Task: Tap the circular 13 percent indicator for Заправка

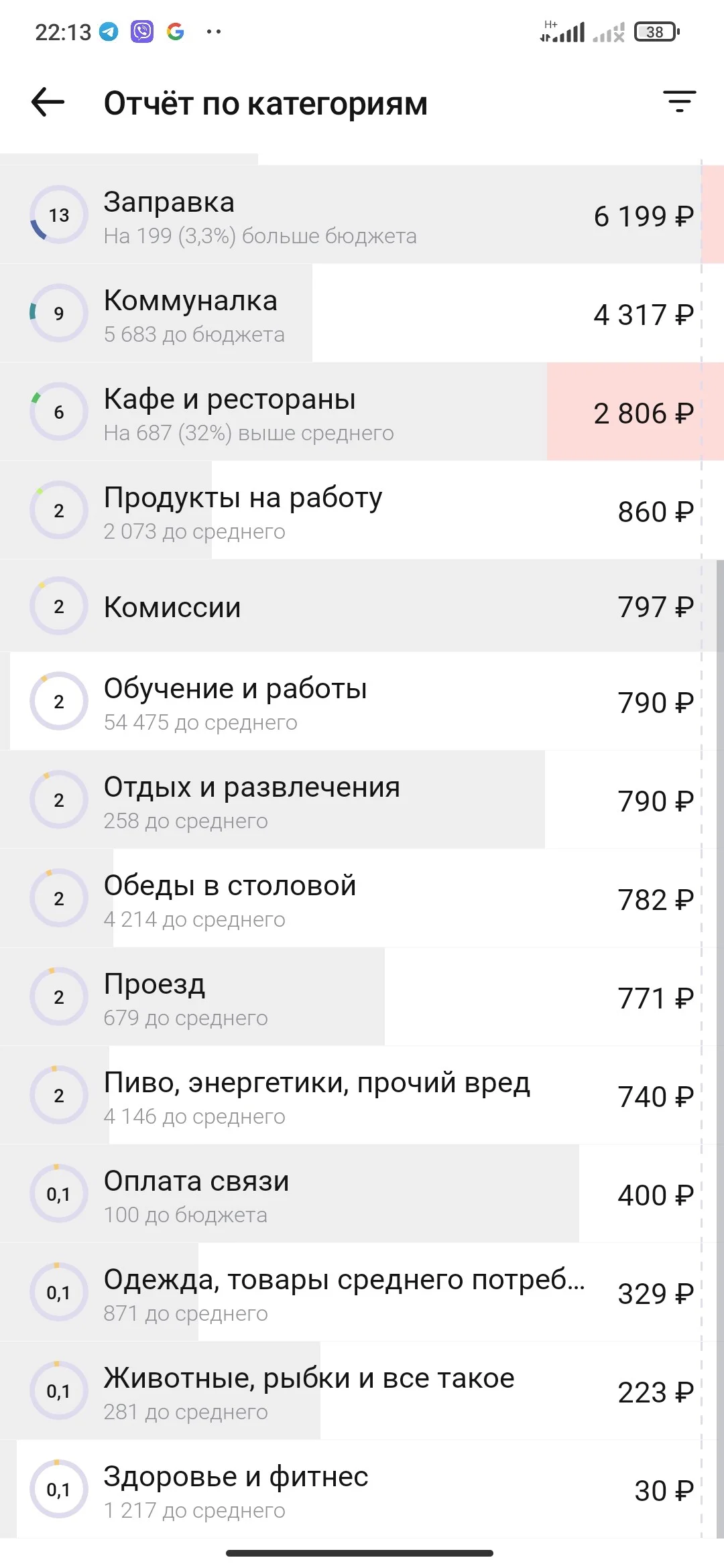Action: click(59, 214)
